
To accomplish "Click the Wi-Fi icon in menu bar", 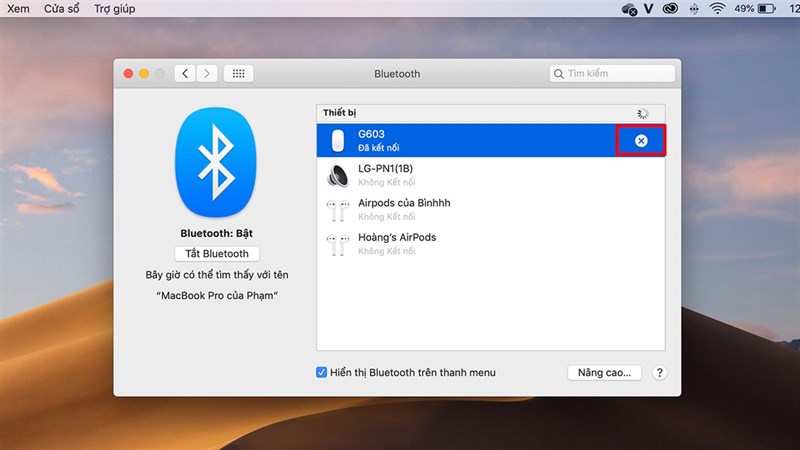I will (x=717, y=8).
